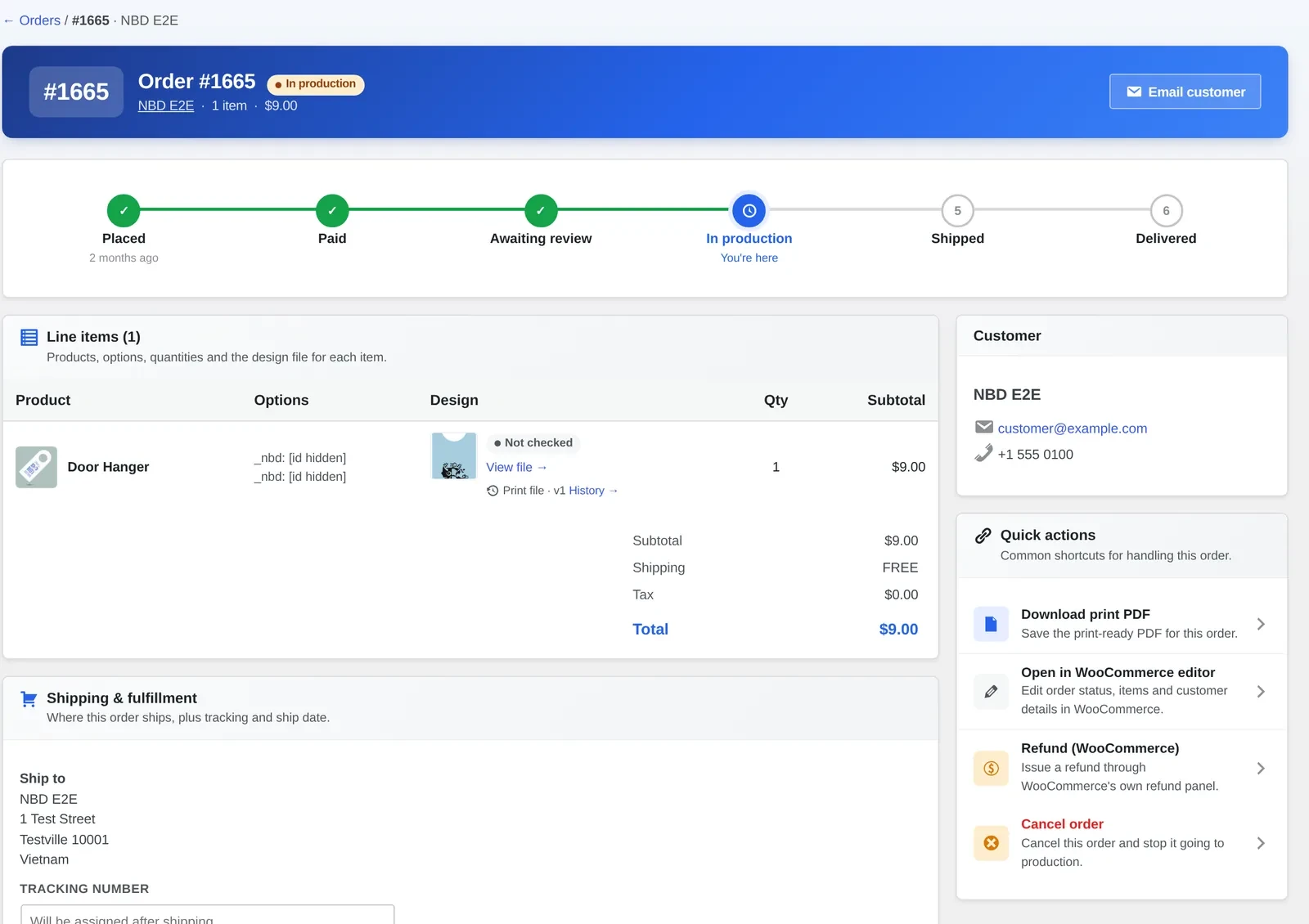This screenshot has height=924, width=1309.
Task: Click the Refund (WooCommerce) title
Action: pyautogui.click(x=1100, y=748)
